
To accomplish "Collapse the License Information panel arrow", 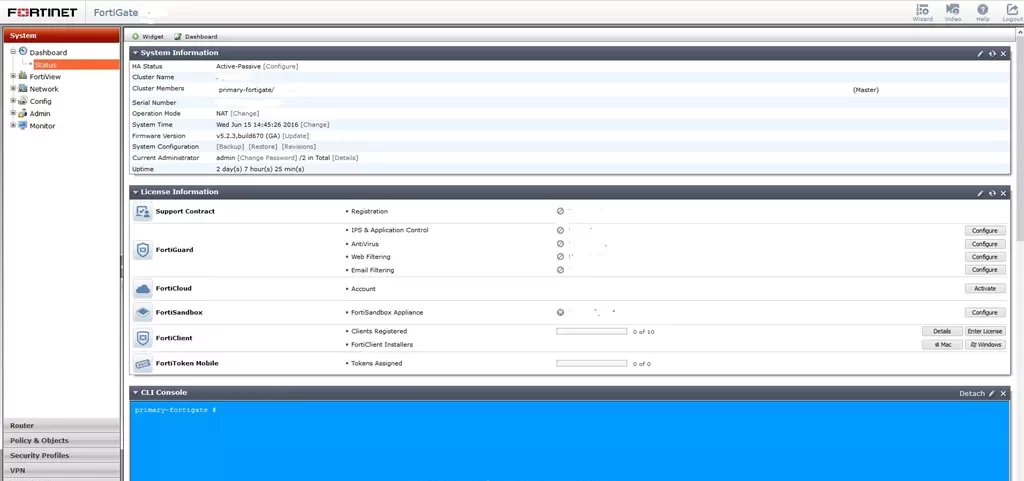I will pos(135,193).
